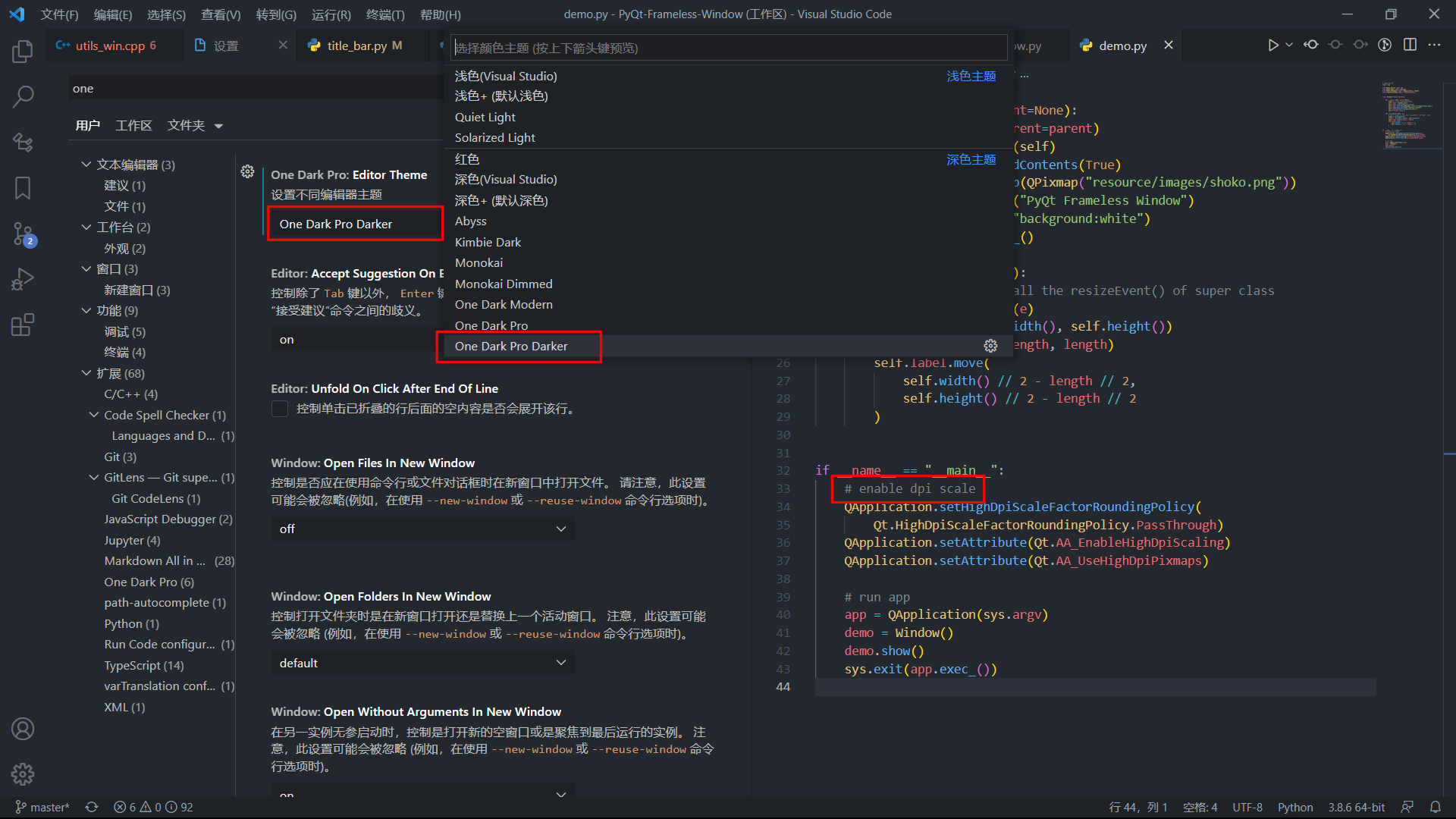Collapse Code Spell Checker (1) node
Screen dimensions: 1456x819
click(x=94, y=415)
